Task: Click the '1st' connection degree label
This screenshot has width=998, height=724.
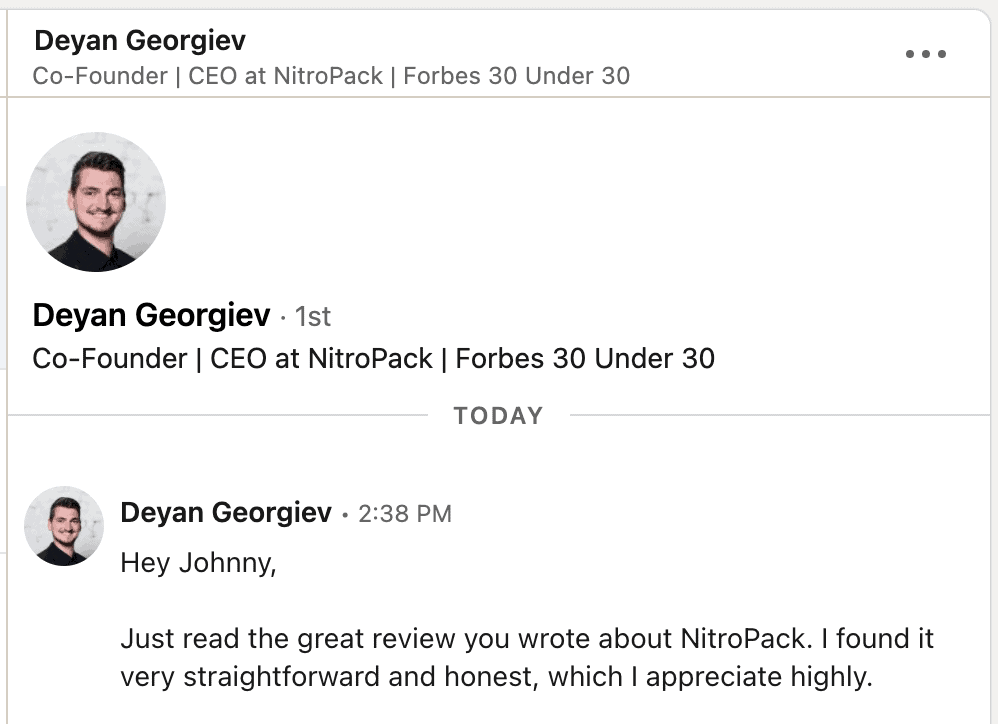Action: point(313,317)
